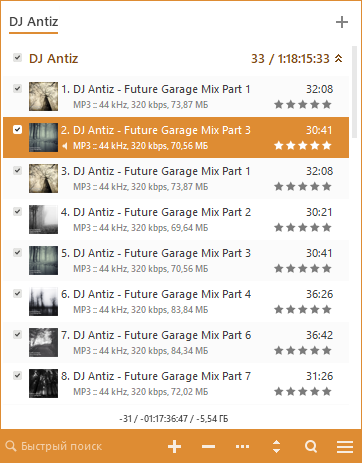Open the three-dots misc options icon
The width and height of the screenshot is (362, 463).
click(x=242, y=446)
